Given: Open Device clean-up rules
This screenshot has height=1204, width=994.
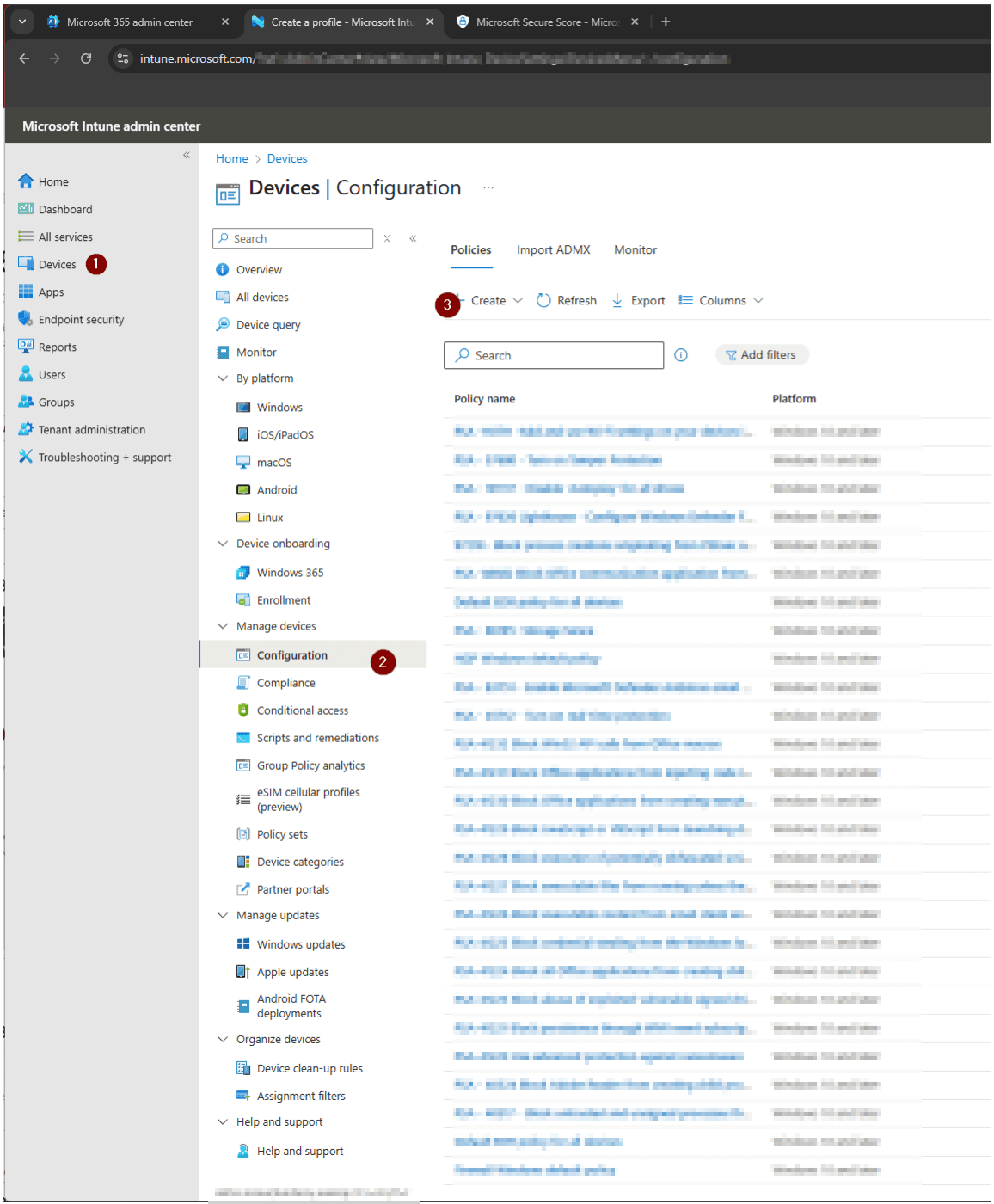Looking at the screenshot, I should point(310,1068).
